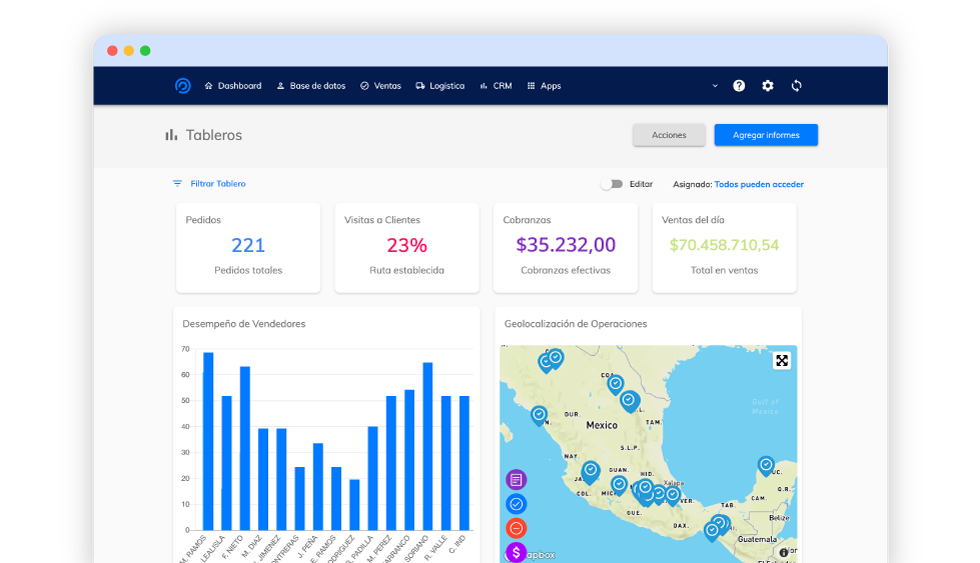Image resolution: width=980 pixels, height=563 pixels.
Task: Click Agregar informes button
Action: pos(766,135)
